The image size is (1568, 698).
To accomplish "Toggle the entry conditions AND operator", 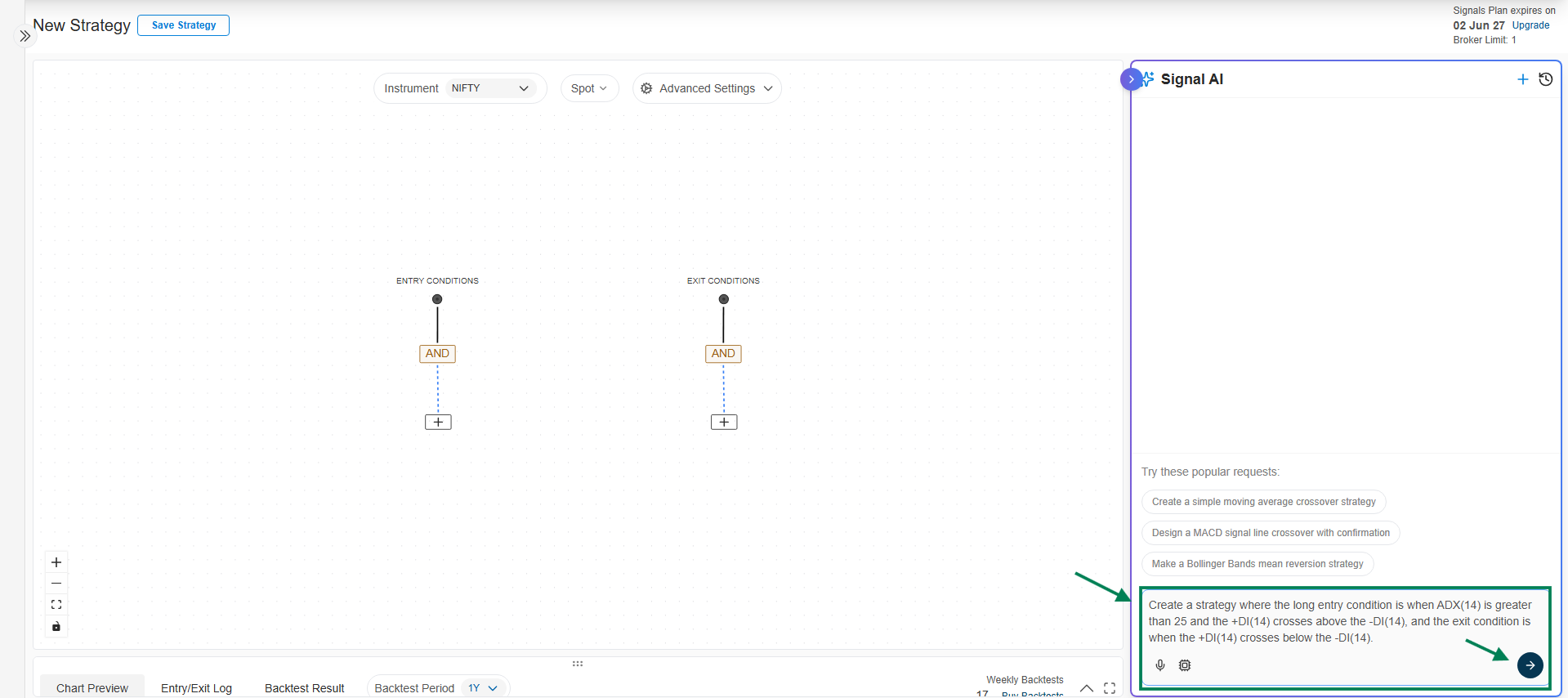I will pos(437,353).
